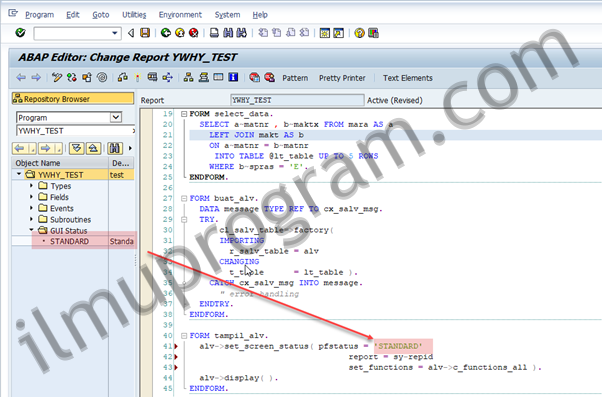Screen dimensions: 602x397
Task: Click the Text Elements button
Action: 408,78
